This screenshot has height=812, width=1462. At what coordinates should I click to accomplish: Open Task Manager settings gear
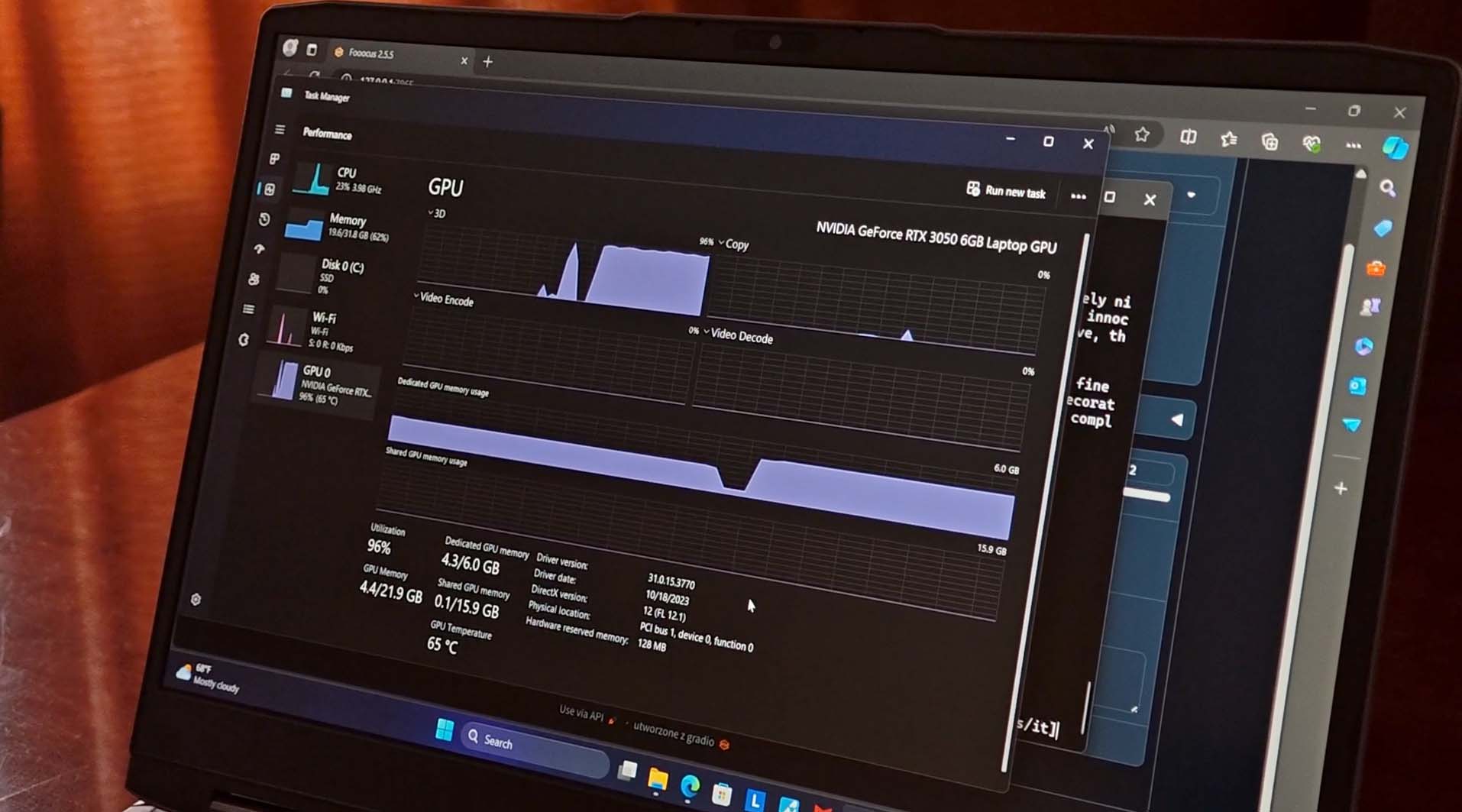click(x=196, y=600)
